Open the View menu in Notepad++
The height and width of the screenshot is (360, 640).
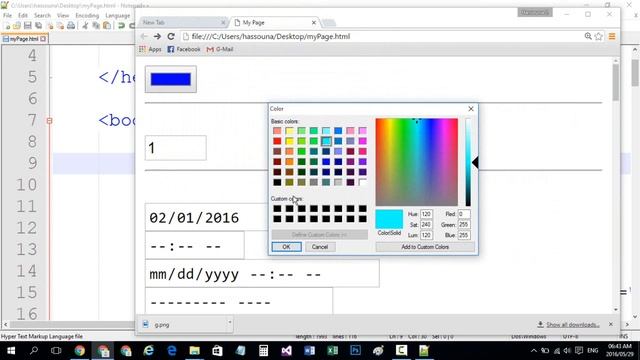(x=63, y=16)
